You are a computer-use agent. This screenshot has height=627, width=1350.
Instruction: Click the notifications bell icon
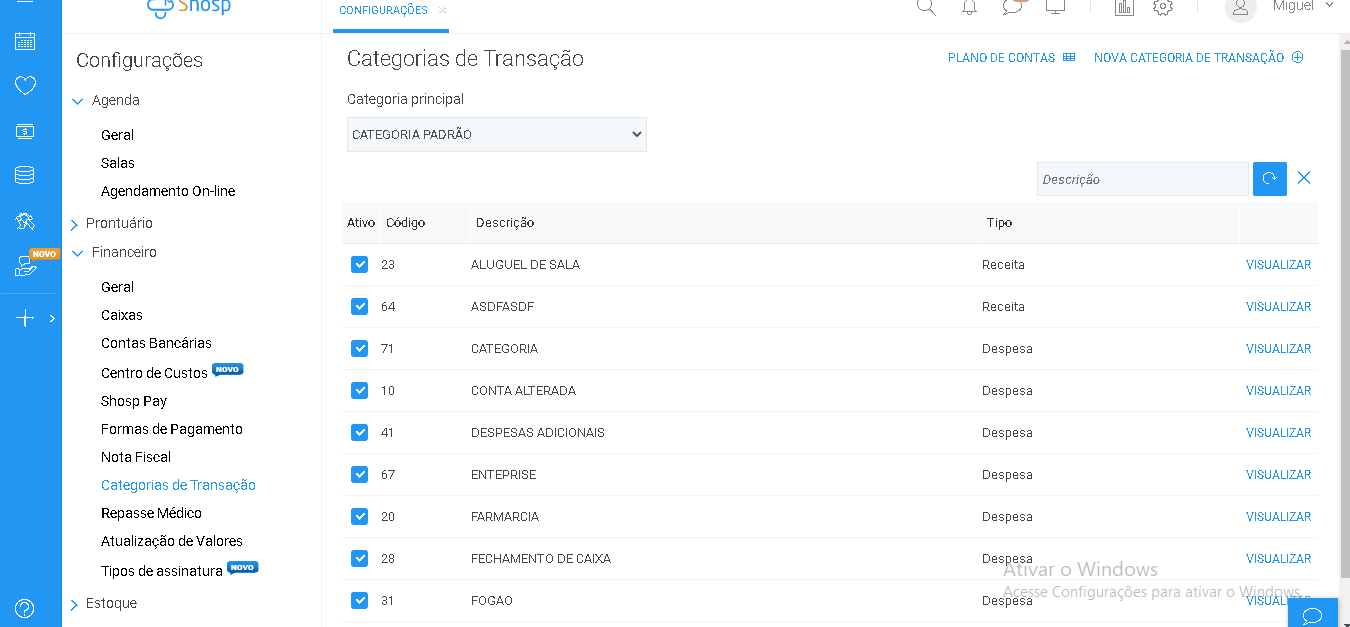[x=968, y=7]
